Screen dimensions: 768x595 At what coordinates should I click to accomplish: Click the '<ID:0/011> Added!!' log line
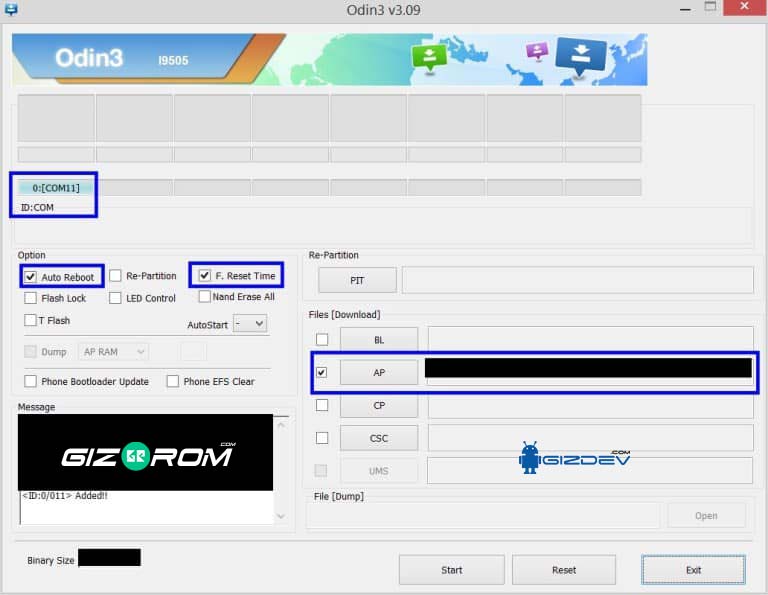tap(65, 496)
